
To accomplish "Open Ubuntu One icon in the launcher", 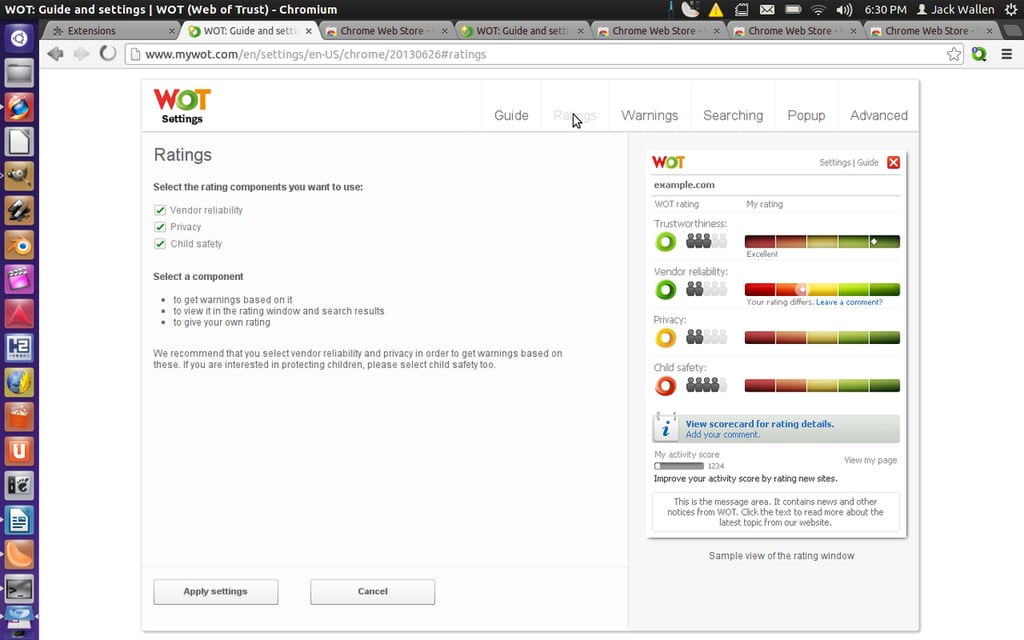I will point(19,451).
